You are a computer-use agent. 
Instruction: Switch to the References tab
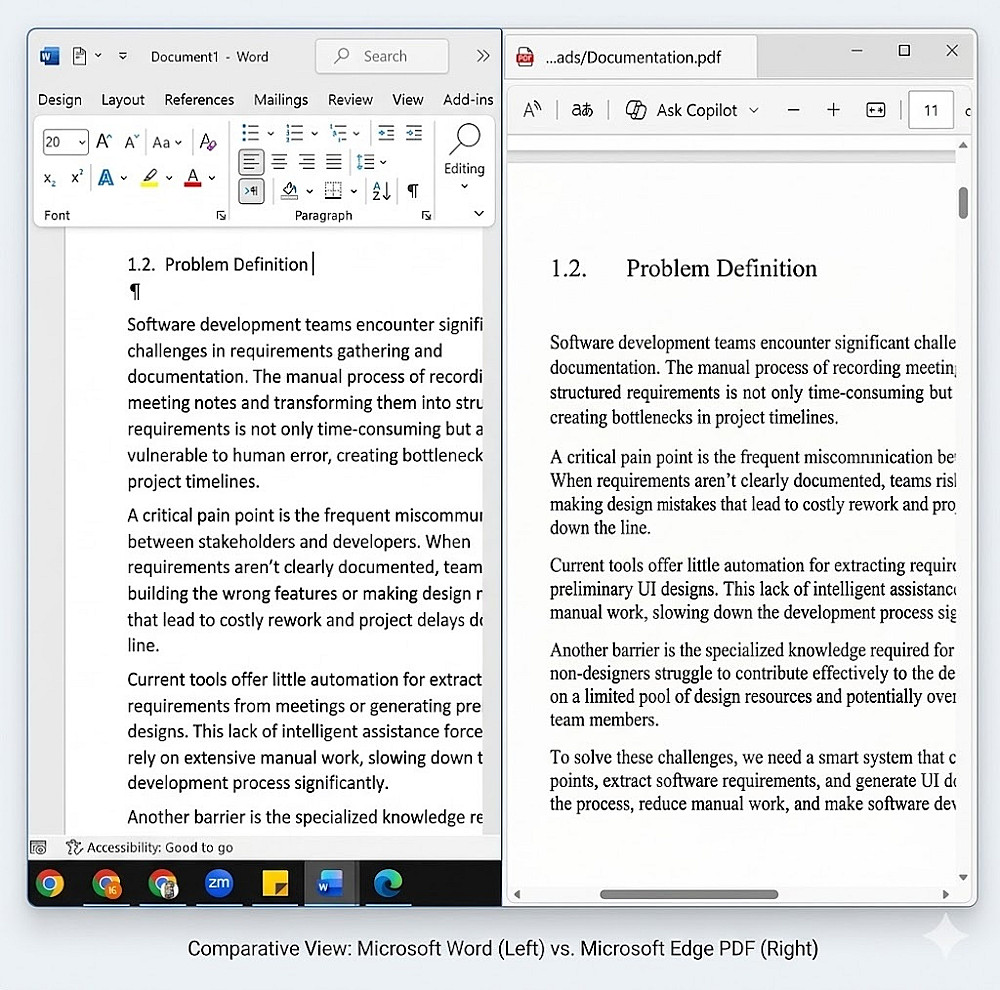(x=199, y=100)
